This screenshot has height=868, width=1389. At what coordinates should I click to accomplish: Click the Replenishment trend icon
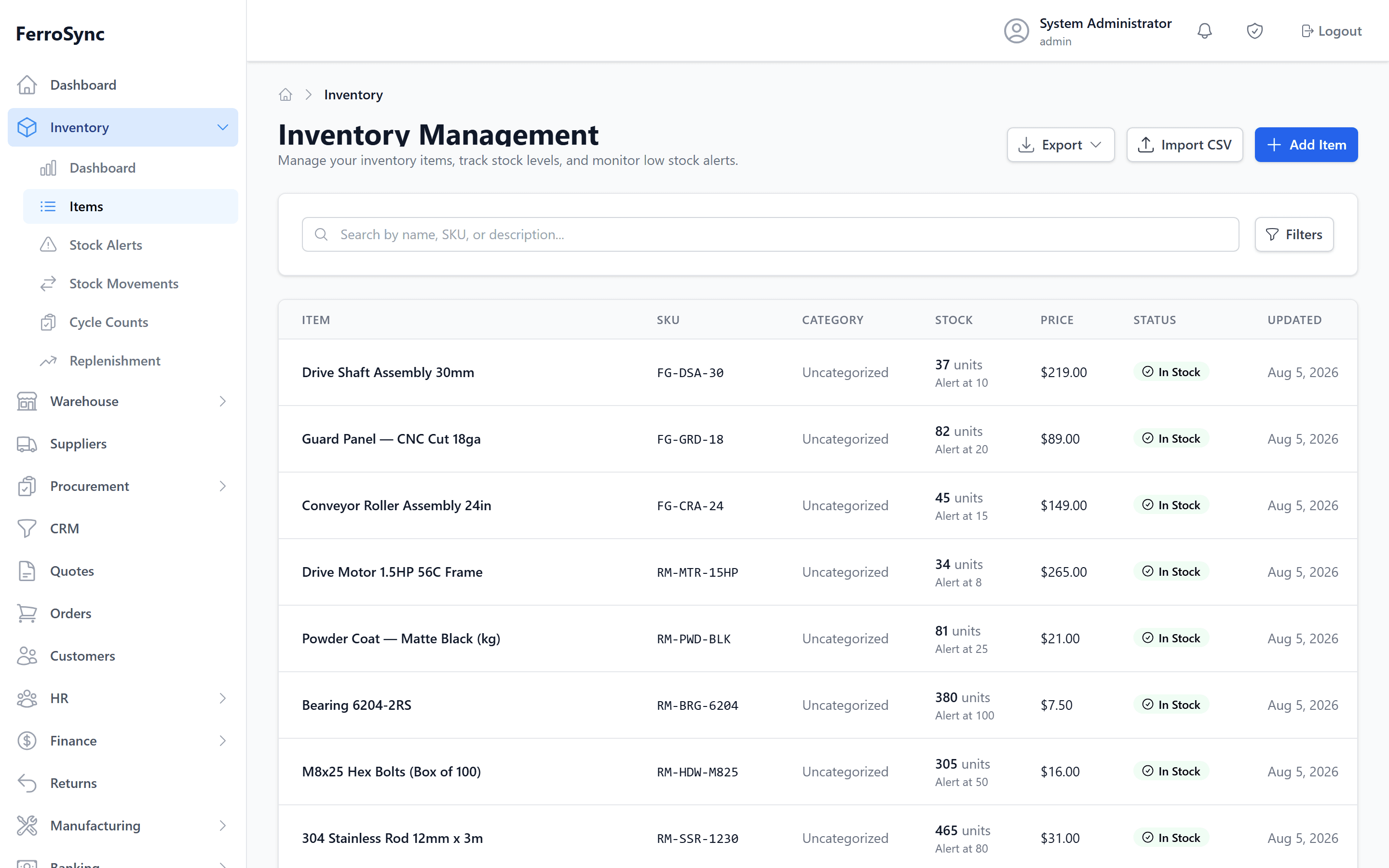(48, 361)
